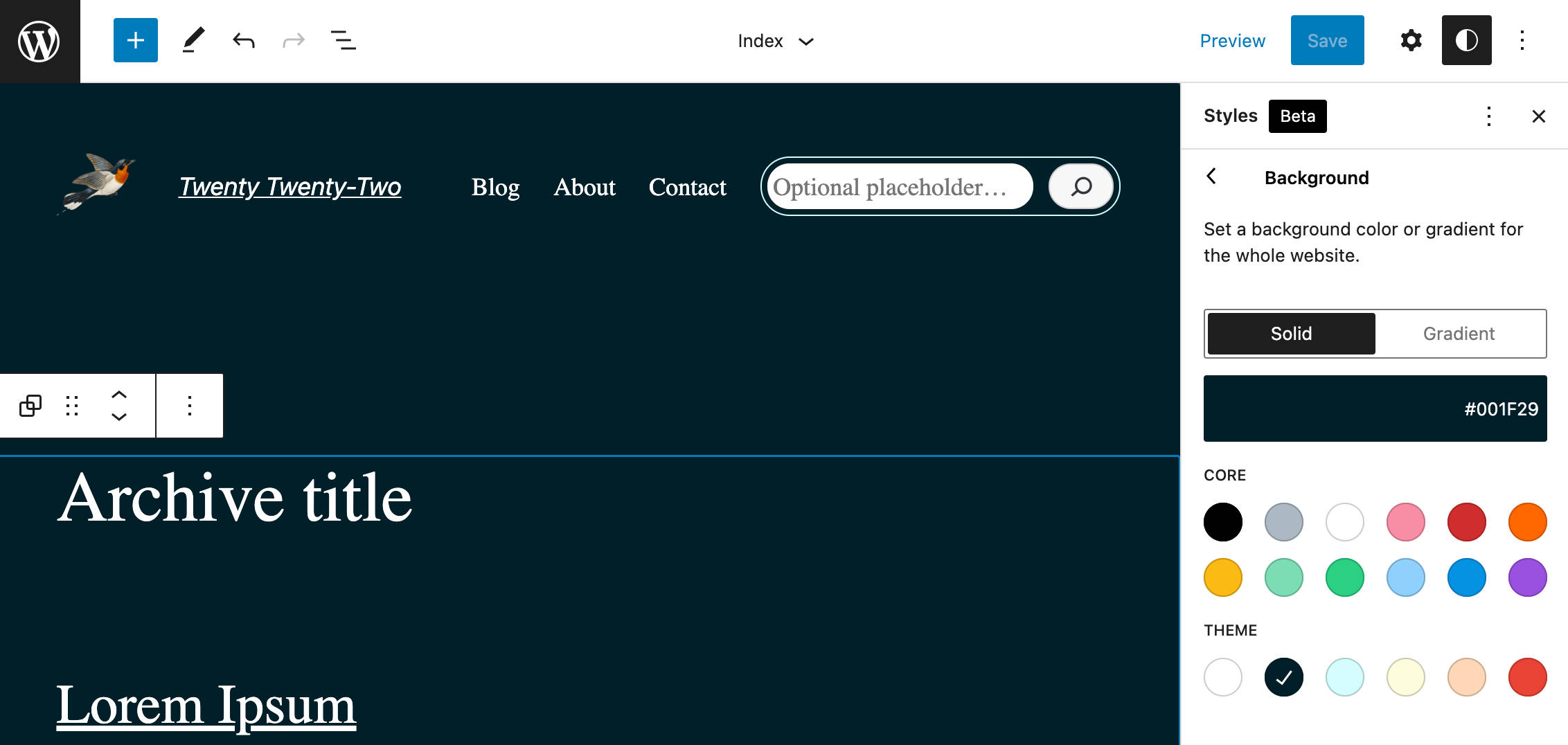
Task: Click the Preview link
Action: (1232, 41)
